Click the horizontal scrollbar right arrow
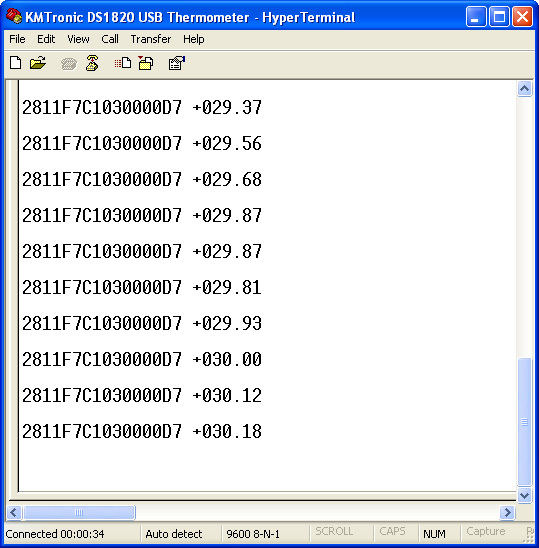The image size is (539, 548). pos(507,513)
